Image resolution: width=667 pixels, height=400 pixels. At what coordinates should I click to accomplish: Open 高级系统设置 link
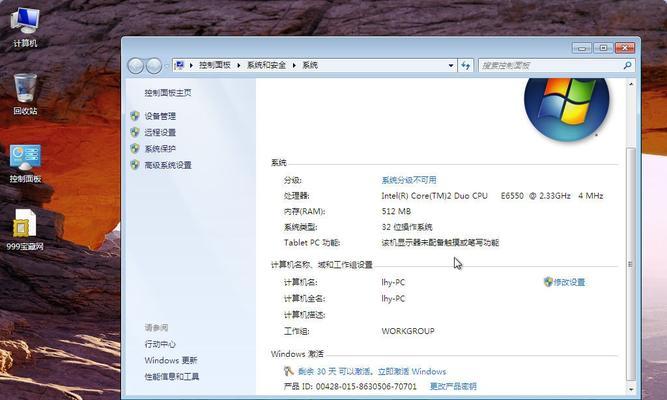[x=168, y=165]
